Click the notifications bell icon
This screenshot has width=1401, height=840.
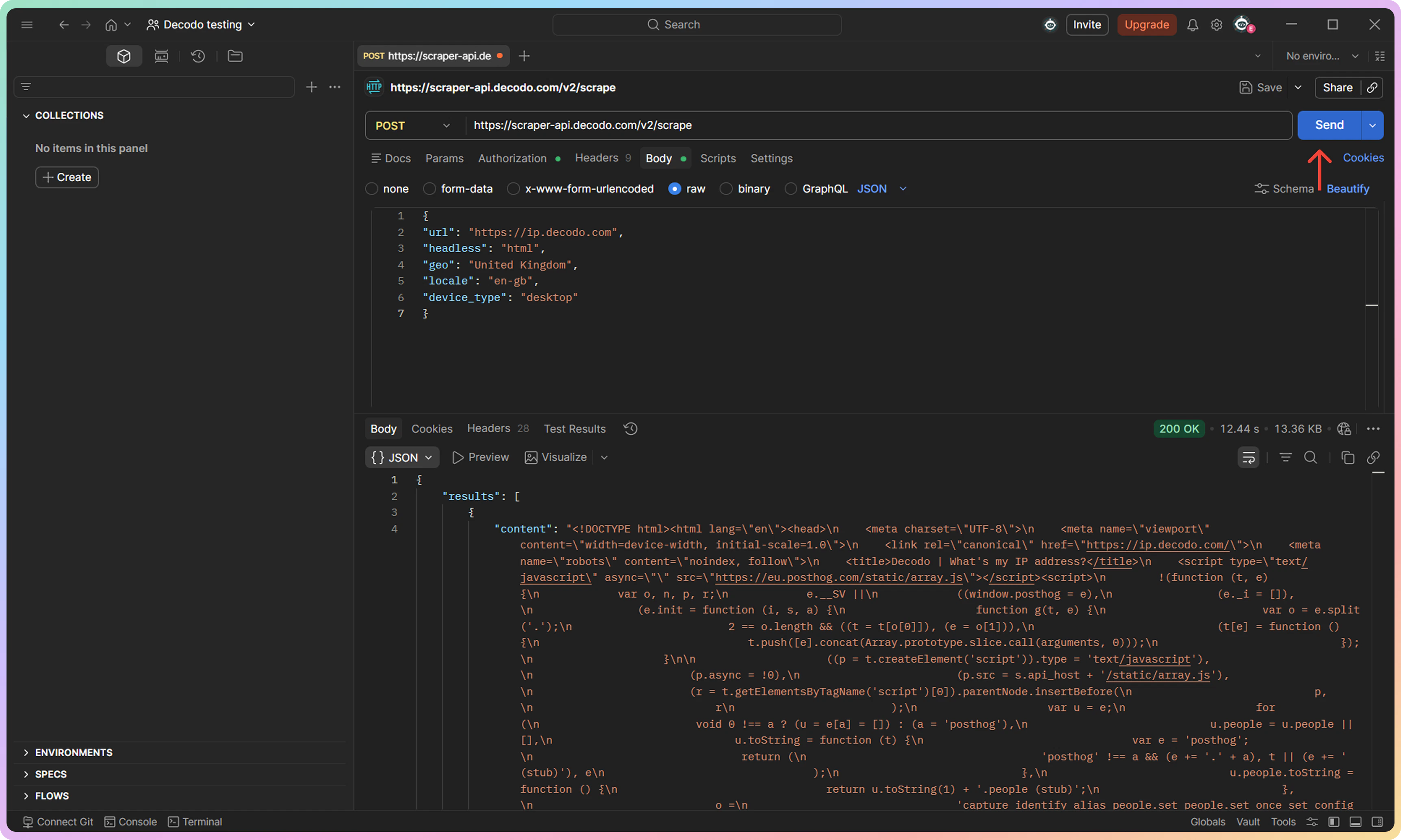tap(1192, 25)
